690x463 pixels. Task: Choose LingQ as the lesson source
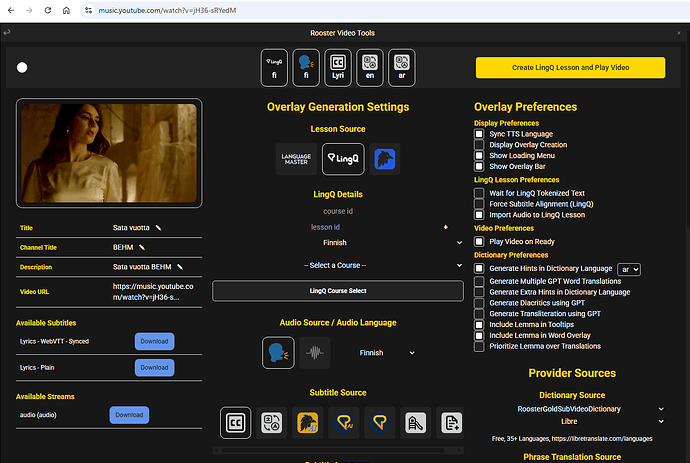[x=343, y=159]
